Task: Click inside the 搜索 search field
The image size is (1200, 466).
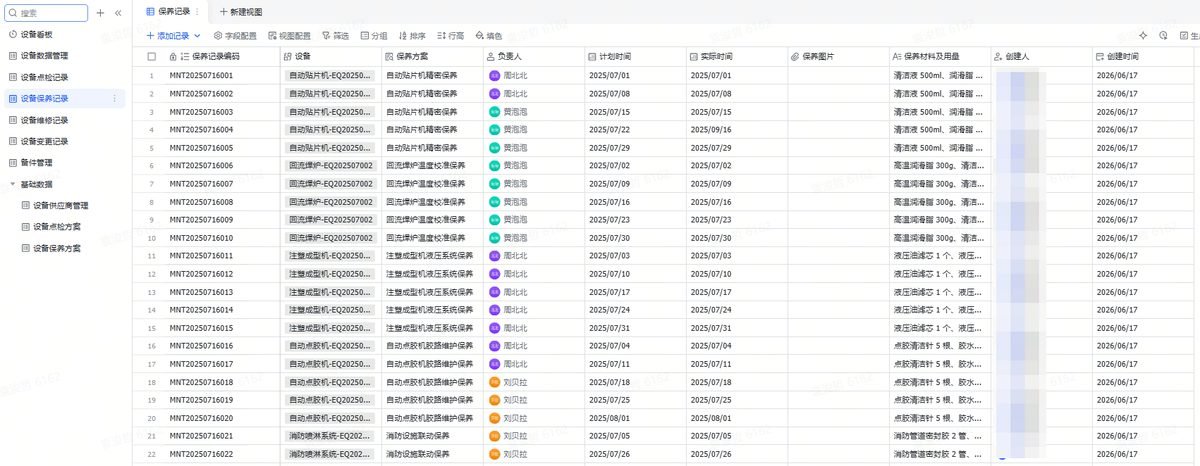Action: click(x=46, y=13)
